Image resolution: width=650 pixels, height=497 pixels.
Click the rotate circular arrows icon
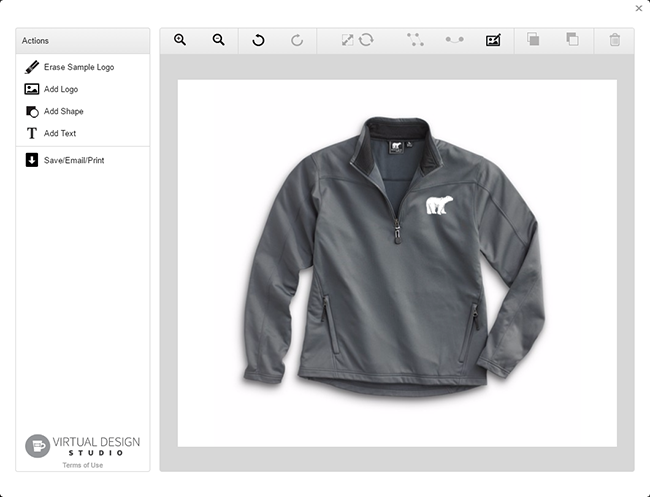pyautogui.click(x=366, y=40)
